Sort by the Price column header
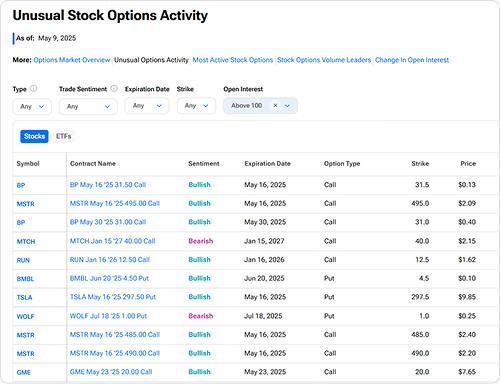This screenshot has width=500, height=384. tap(468, 164)
